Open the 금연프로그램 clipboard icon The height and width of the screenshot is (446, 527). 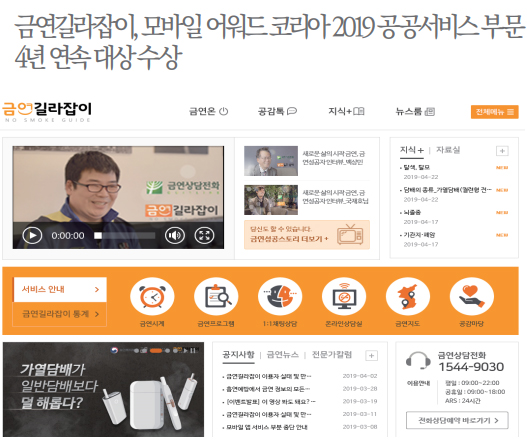coord(216,297)
